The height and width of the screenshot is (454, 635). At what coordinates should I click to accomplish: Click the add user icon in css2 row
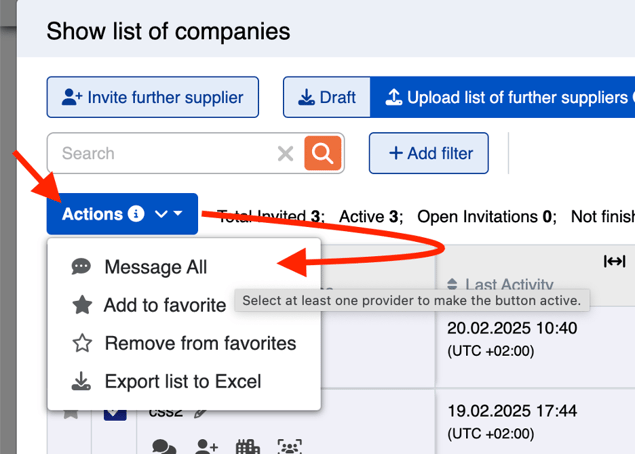[207, 446]
